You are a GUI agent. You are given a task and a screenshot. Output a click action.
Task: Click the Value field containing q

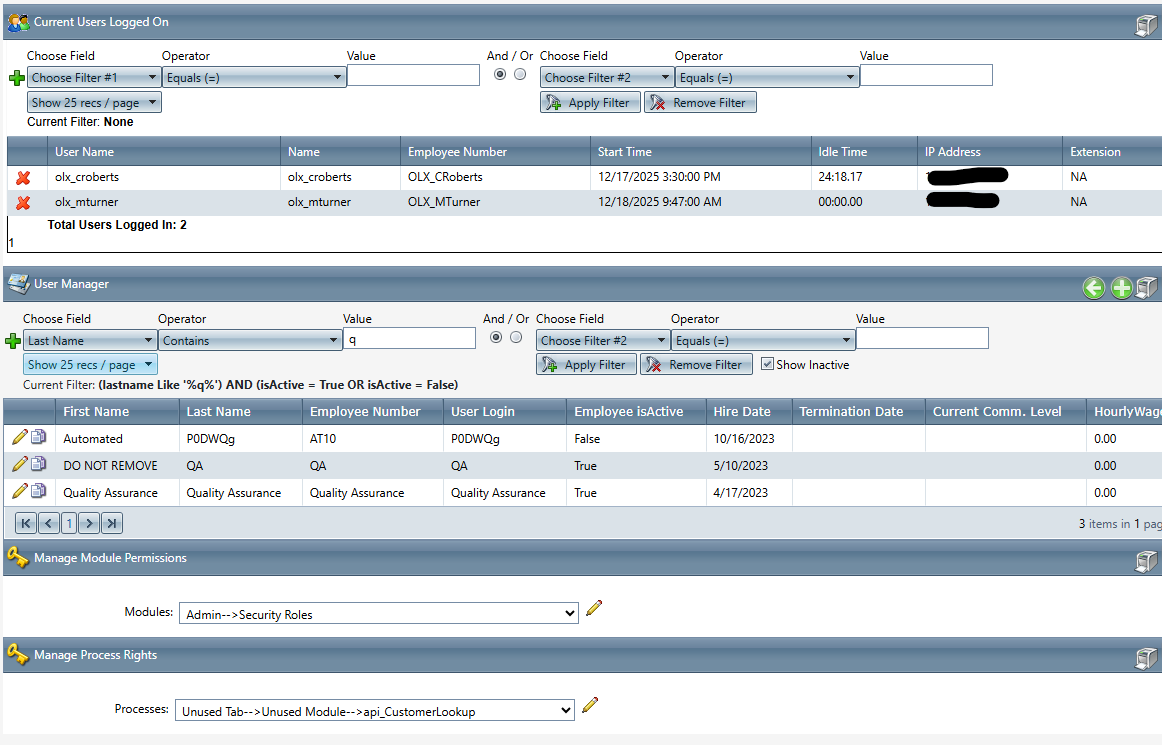(409, 339)
